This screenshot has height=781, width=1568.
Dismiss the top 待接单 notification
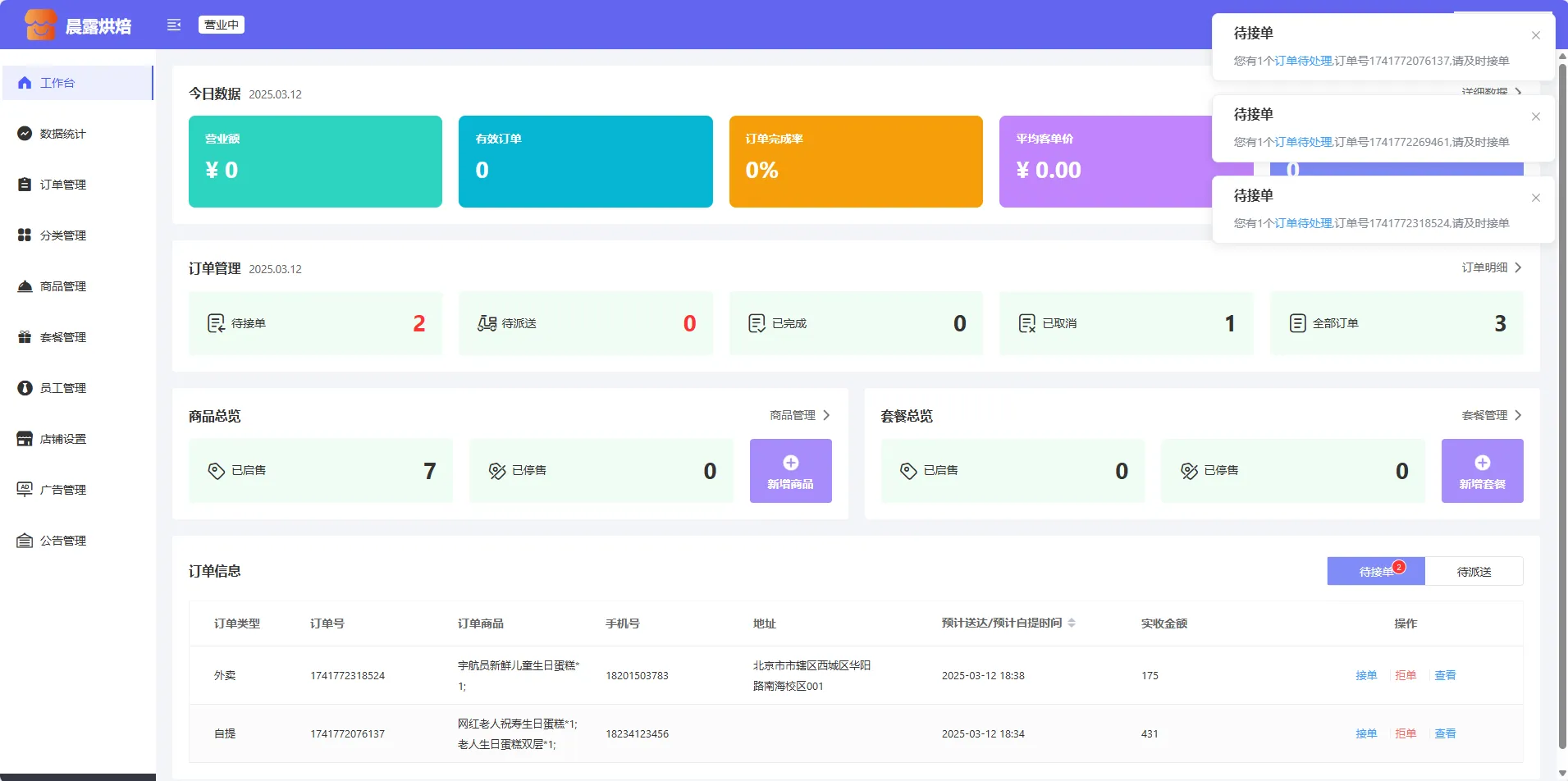coord(1535,35)
